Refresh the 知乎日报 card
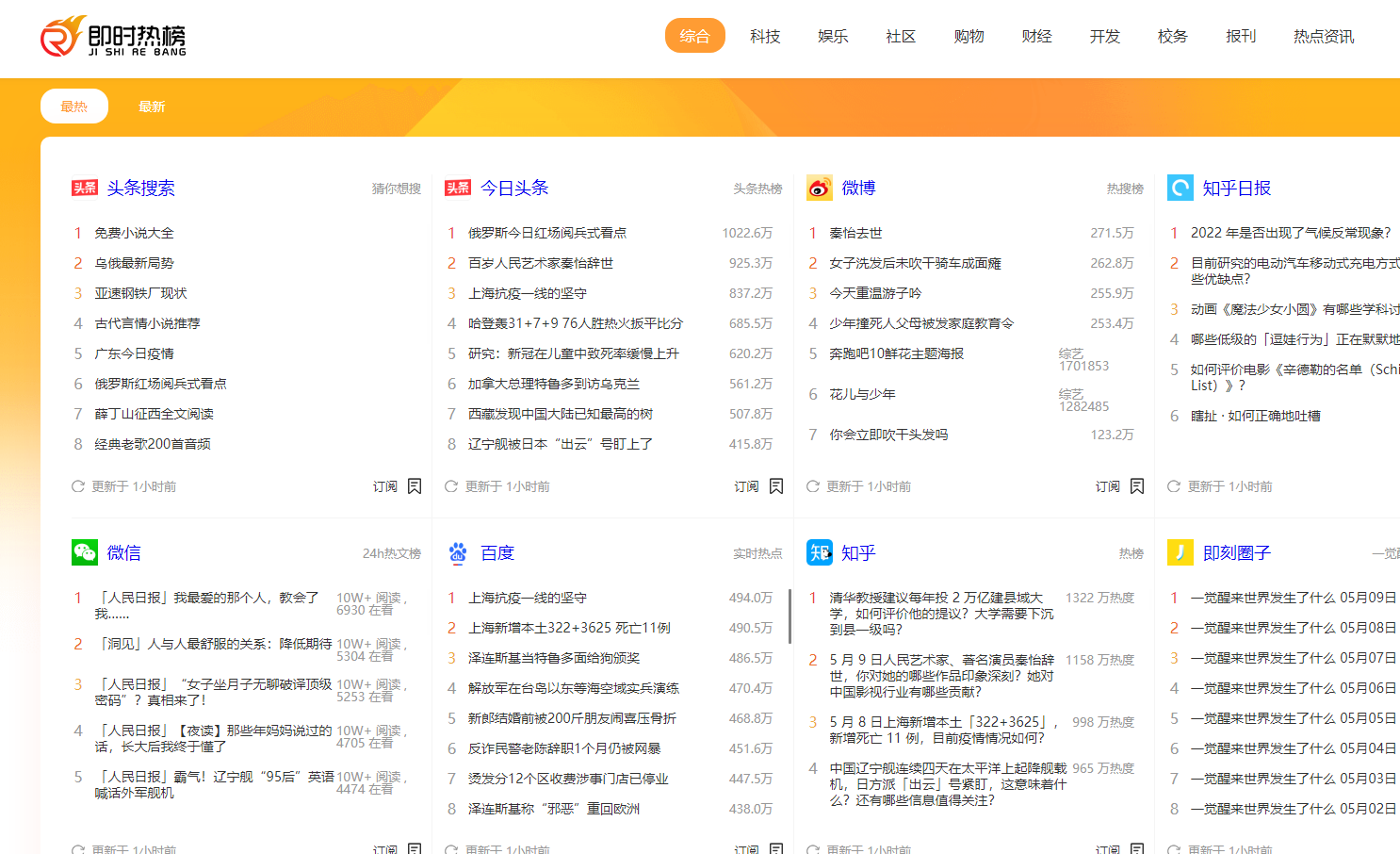 tap(1174, 486)
